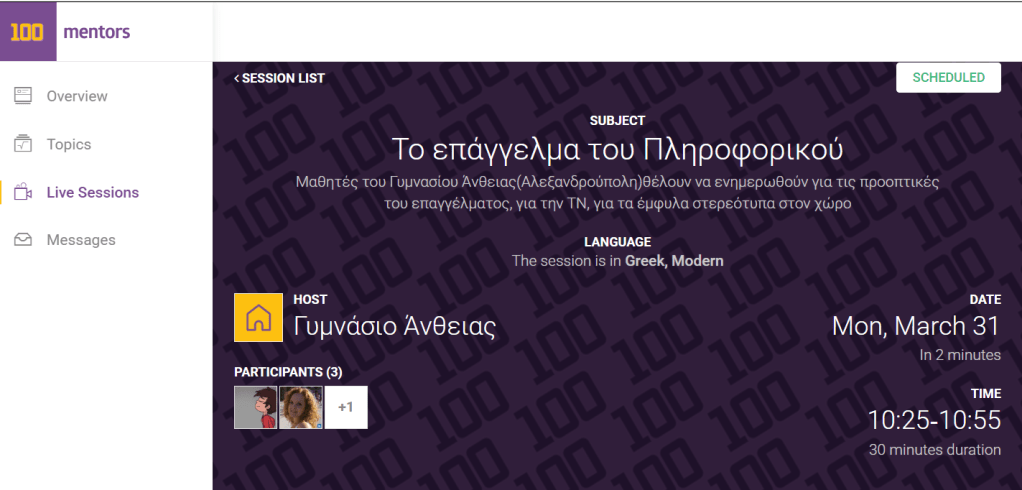This screenshot has height=490, width=1022.
Task: Open the Overview menu label
Action: click(x=77, y=96)
